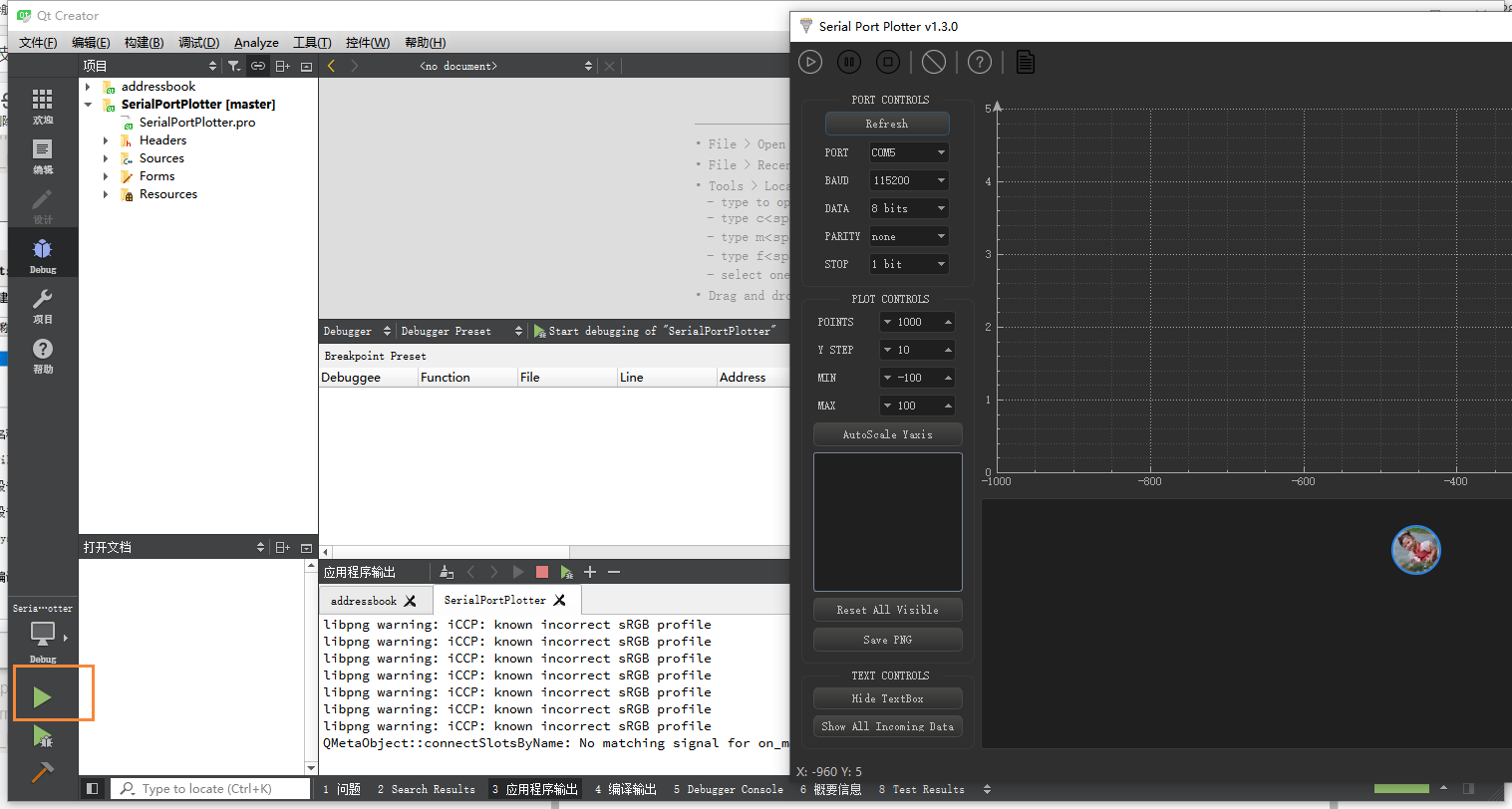The image size is (1512, 809).
Task: Show All Incoming Data
Action: [886, 726]
